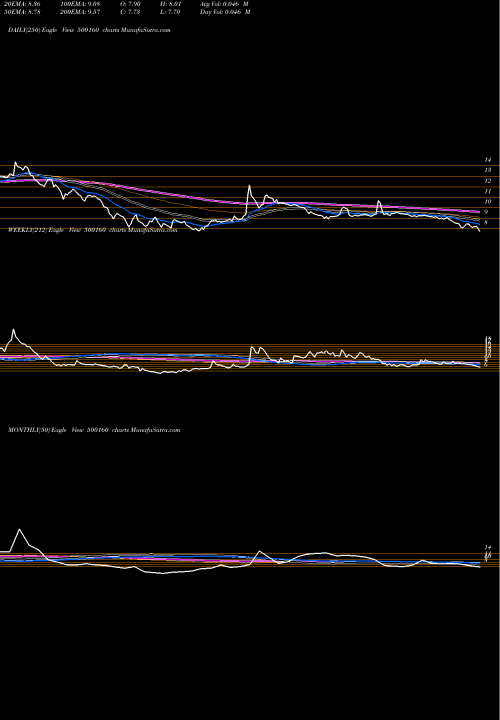Screen dimensions: 500x720
Task: Click the 10 label on daily price axis
Action: click(x=488, y=202)
